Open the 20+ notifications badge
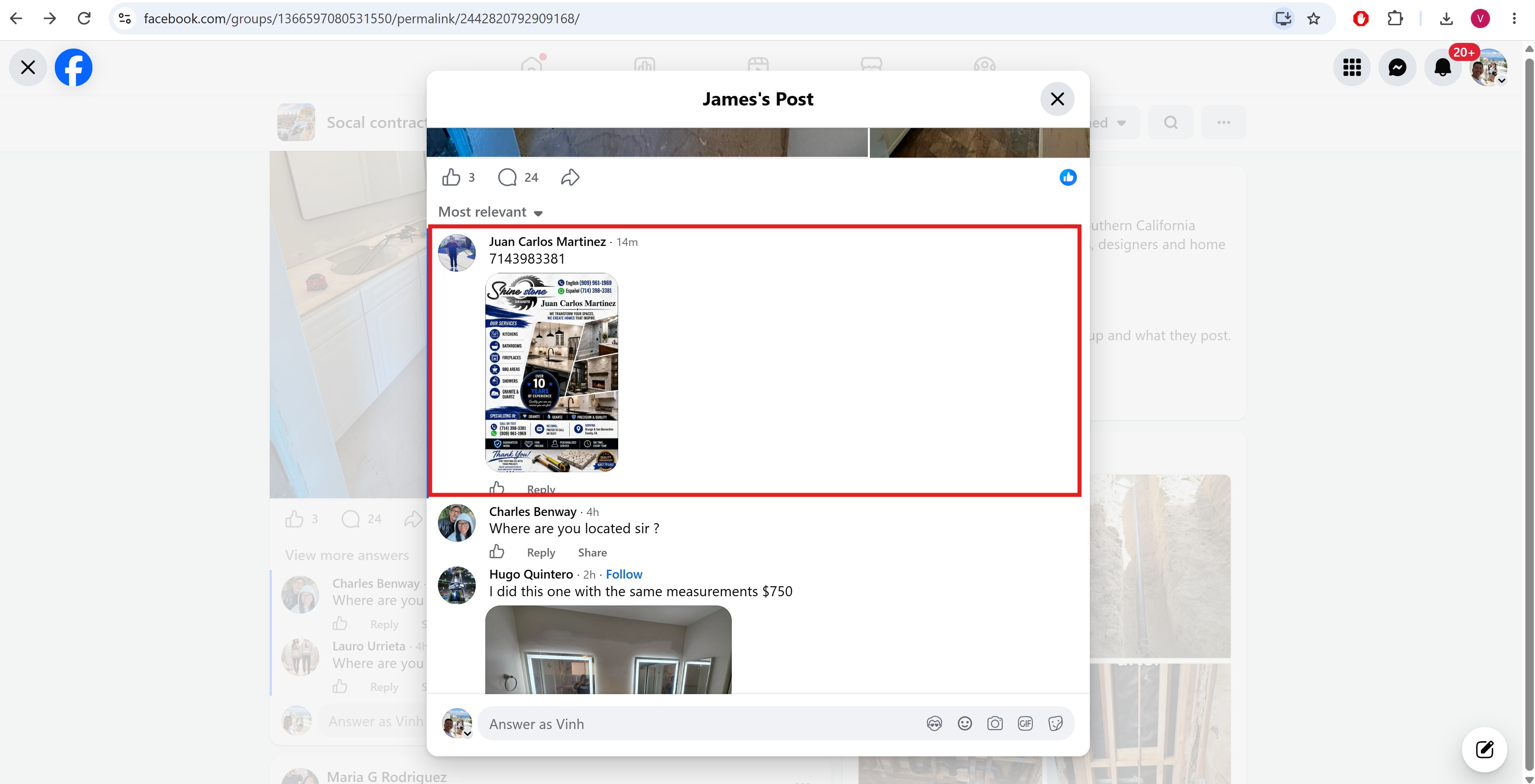Viewport: 1535px width, 784px height. (x=1464, y=53)
